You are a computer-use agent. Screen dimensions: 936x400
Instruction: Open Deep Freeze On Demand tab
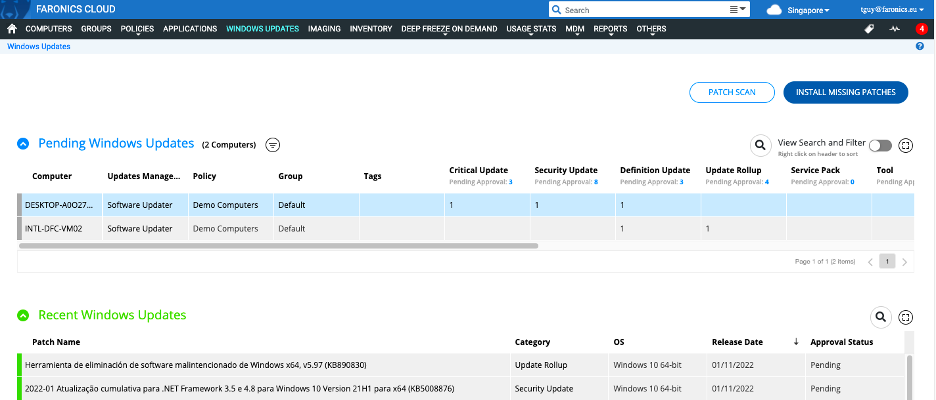pos(449,29)
